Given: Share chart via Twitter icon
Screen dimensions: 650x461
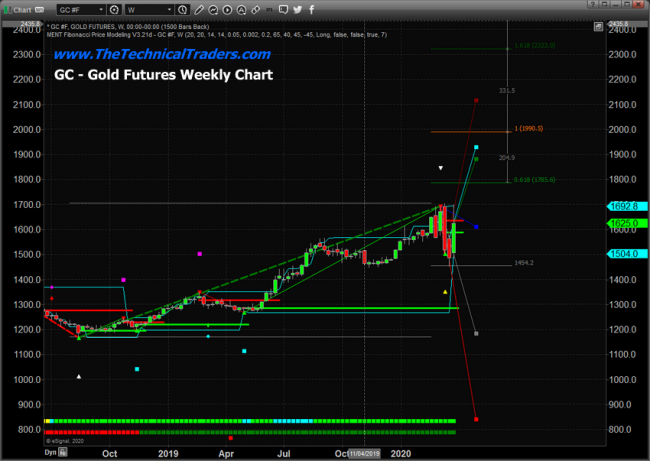Looking at the screenshot, I should 298,10.
